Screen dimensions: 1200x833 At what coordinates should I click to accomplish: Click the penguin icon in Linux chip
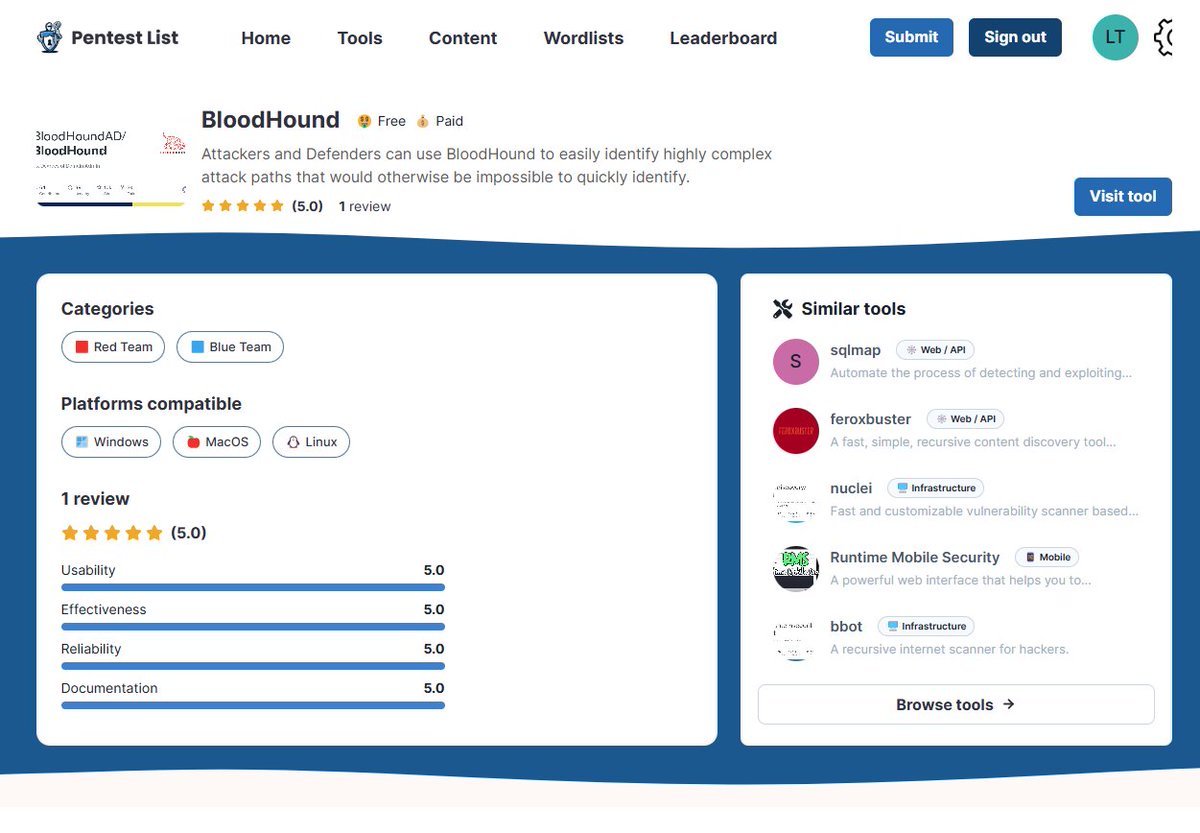tap(294, 442)
